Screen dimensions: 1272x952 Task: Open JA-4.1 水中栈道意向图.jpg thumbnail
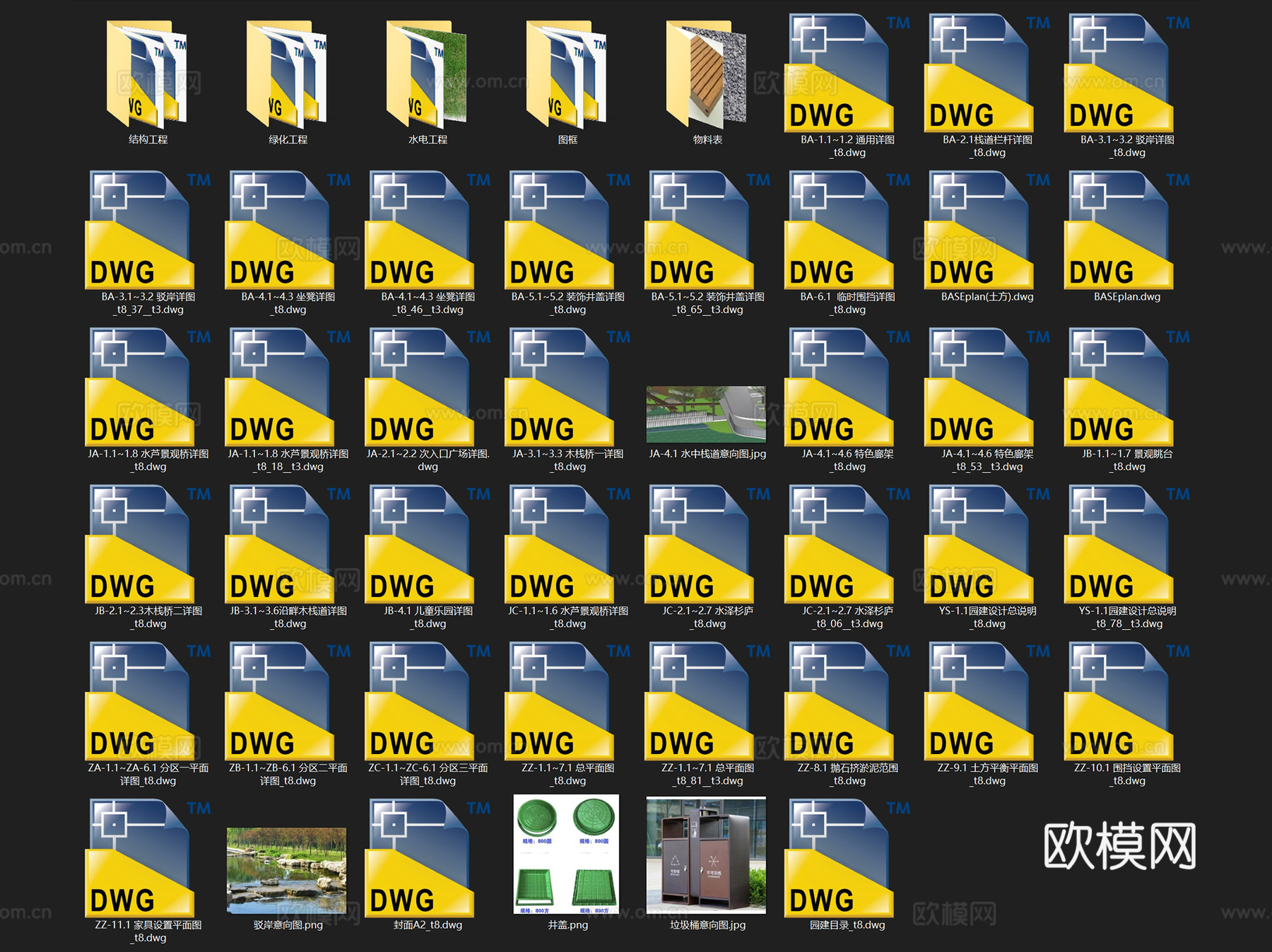click(706, 414)
